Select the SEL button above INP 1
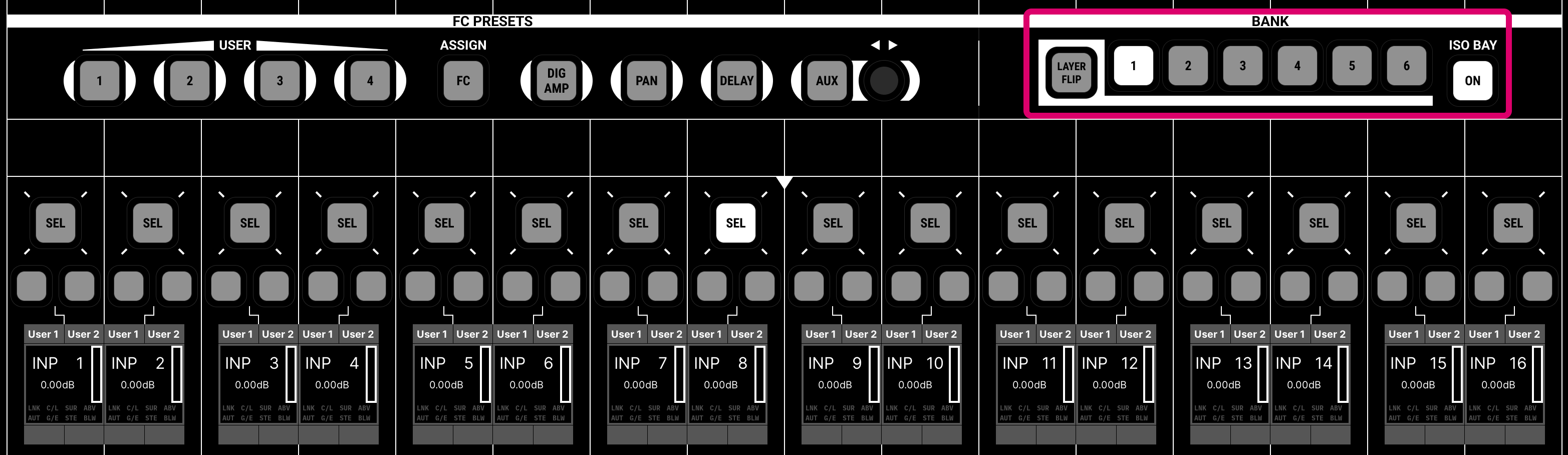 point(55,223)
